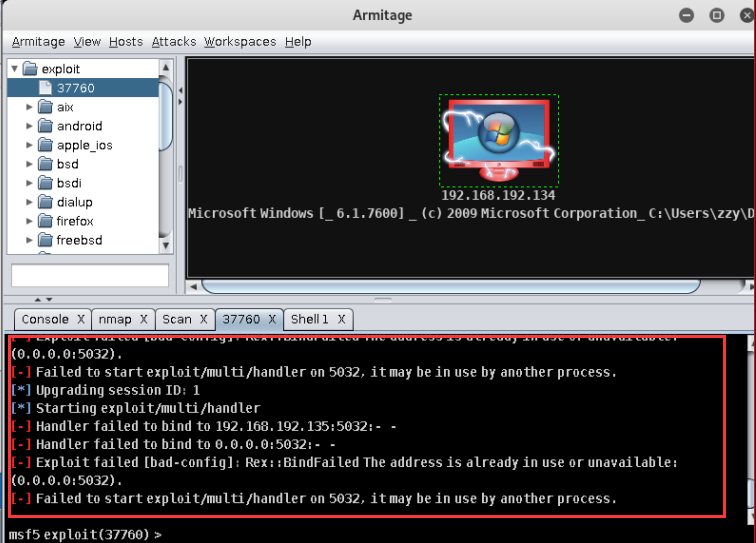This screenshot has height=543, width=756.
Task: Expand the aix folder
Action: point(29,107)
